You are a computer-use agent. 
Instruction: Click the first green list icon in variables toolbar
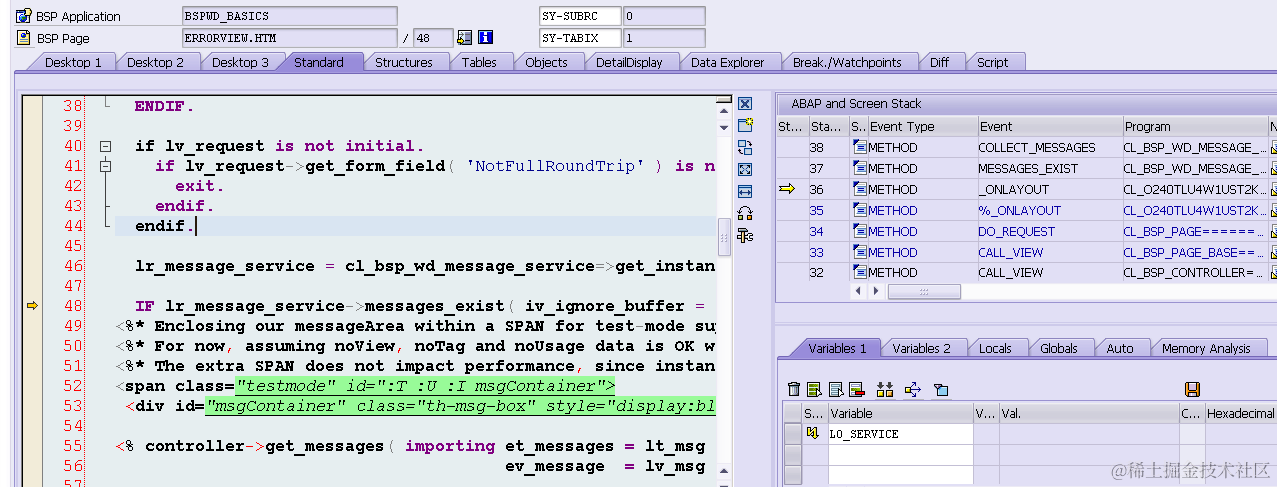pyautogui.click(x=814, y=389)
